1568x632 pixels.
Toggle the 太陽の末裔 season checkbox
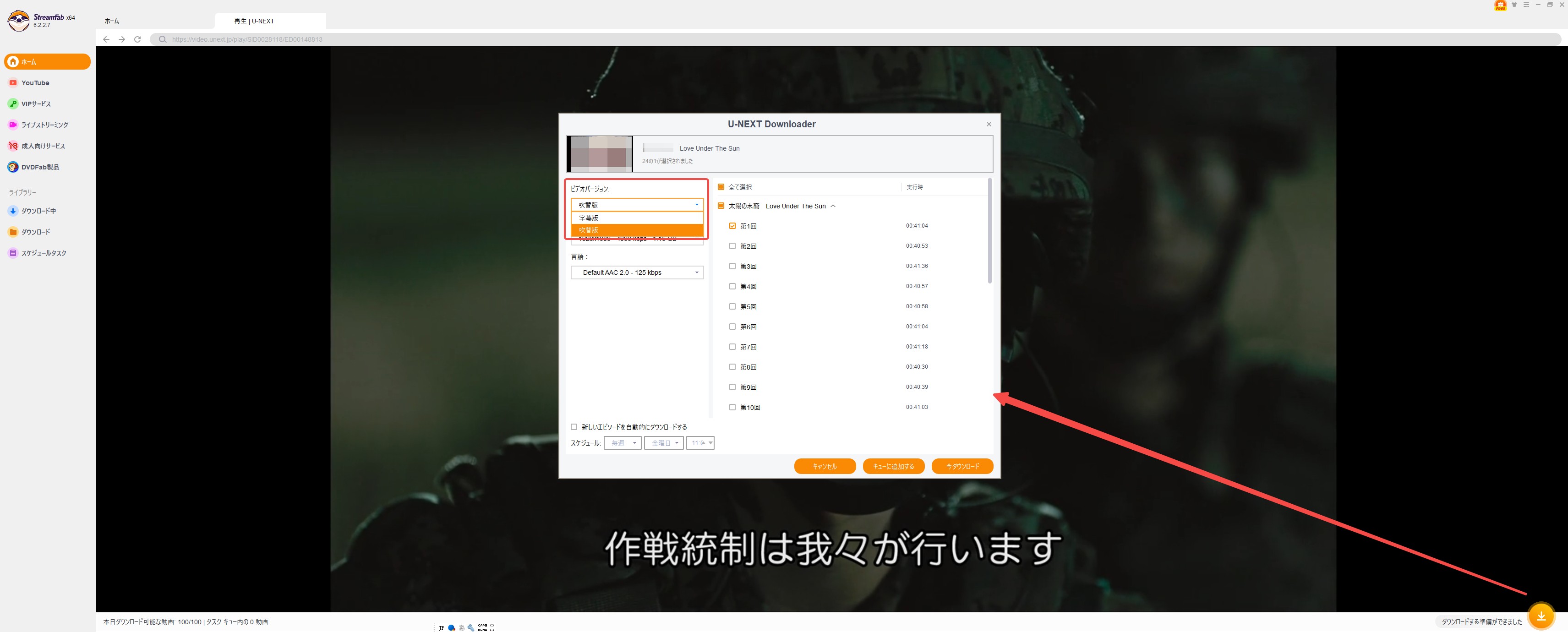721,206
